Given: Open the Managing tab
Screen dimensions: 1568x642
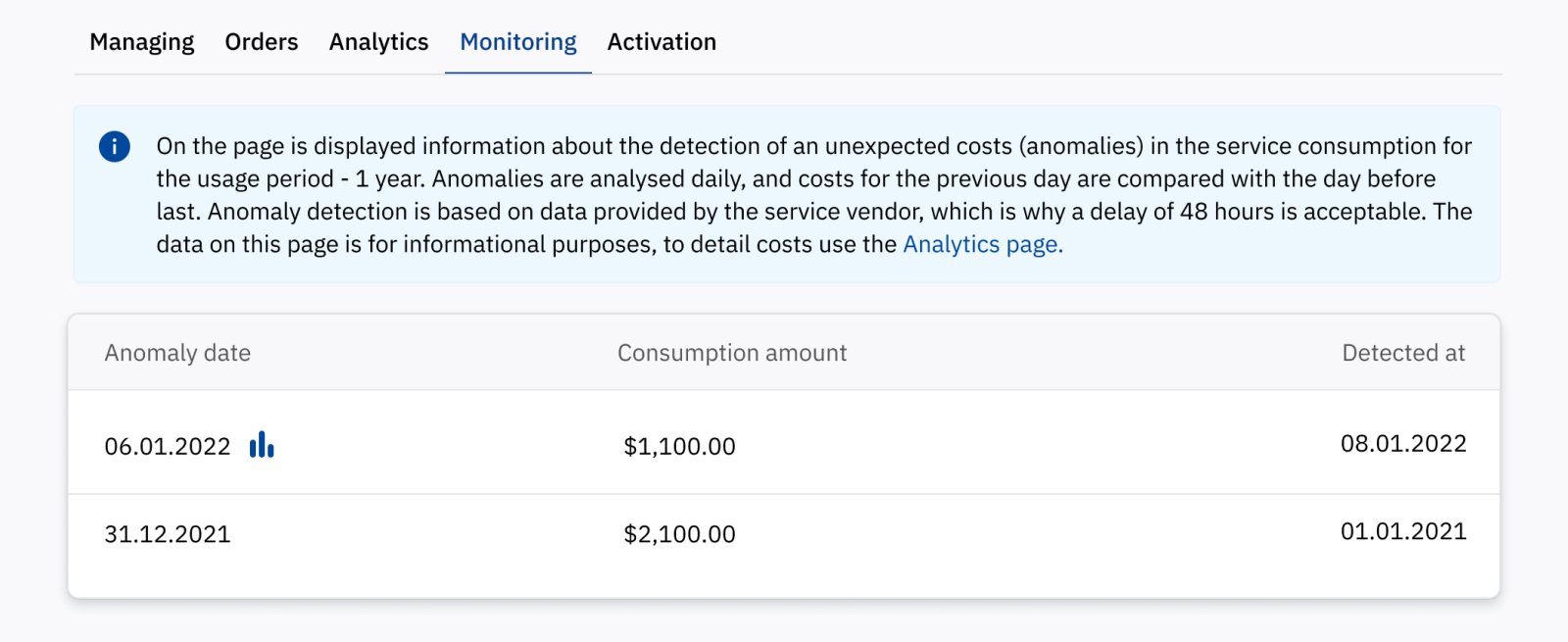Looking at the screenshot, I should click(x=142, y=42).
